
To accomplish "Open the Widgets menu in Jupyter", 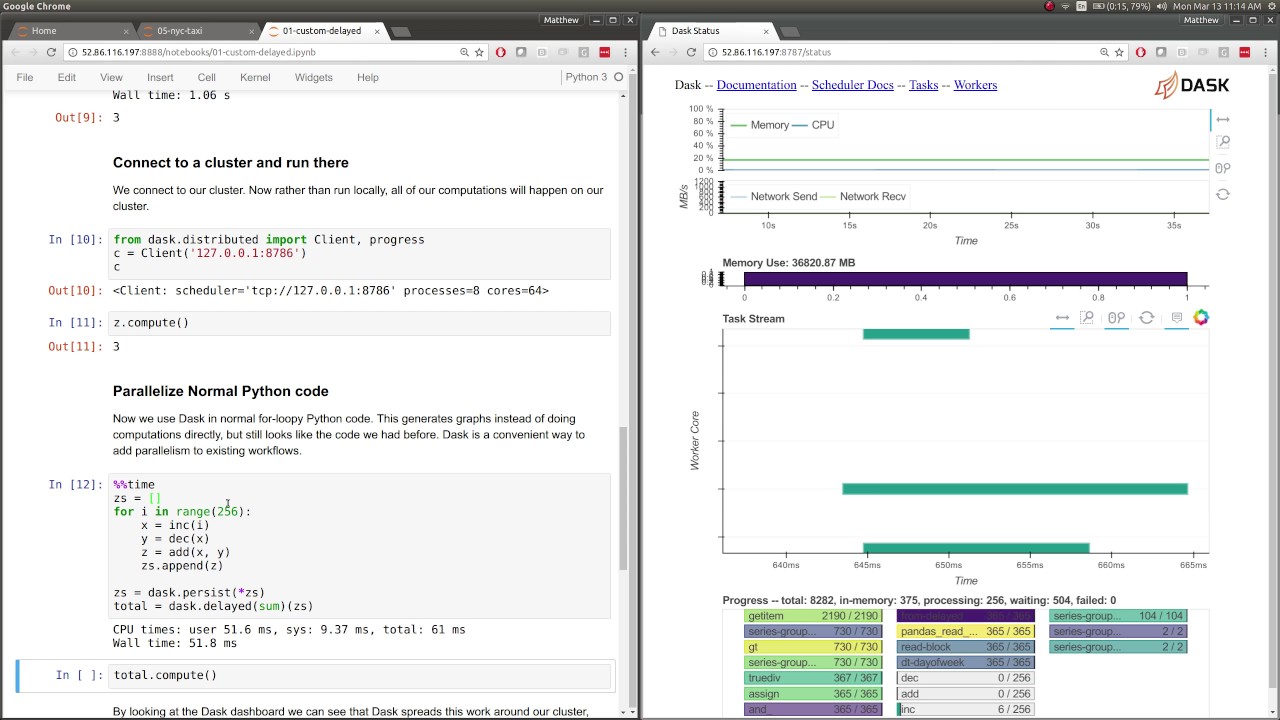I will tap(315, 77).
